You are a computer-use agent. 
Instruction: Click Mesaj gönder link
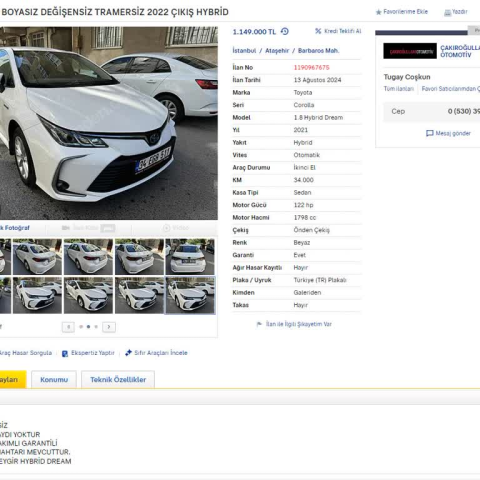click(453, 133)
